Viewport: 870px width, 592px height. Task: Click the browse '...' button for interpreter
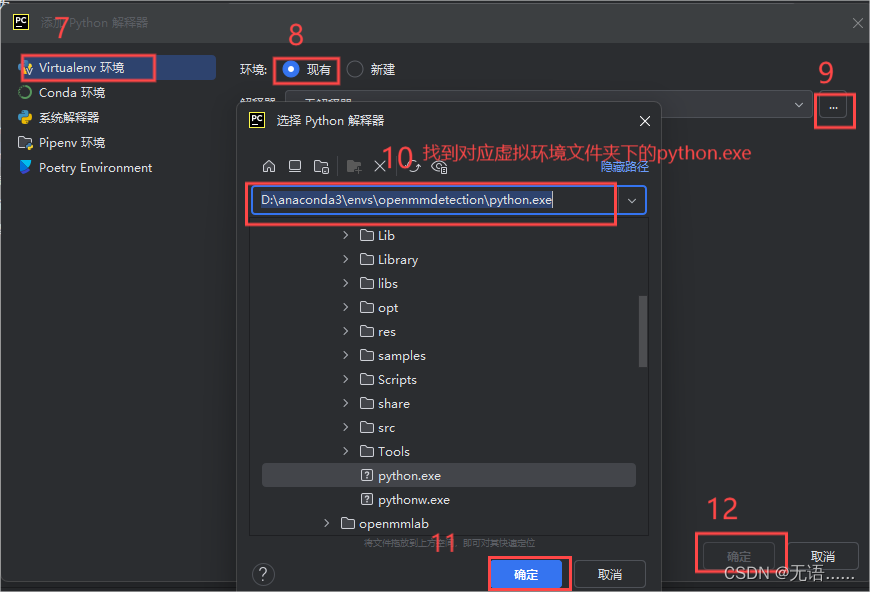coord(833,108)
